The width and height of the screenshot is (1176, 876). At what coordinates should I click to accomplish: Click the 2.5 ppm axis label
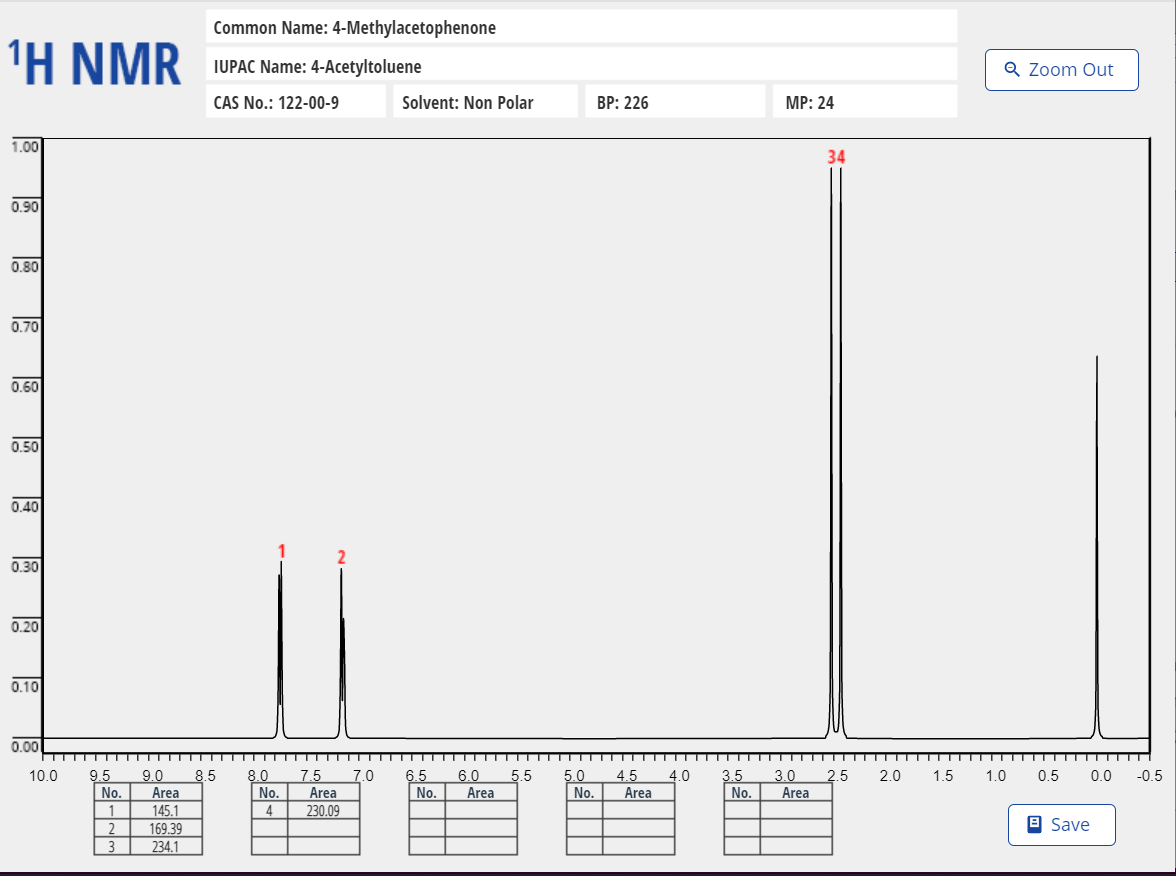837,776
